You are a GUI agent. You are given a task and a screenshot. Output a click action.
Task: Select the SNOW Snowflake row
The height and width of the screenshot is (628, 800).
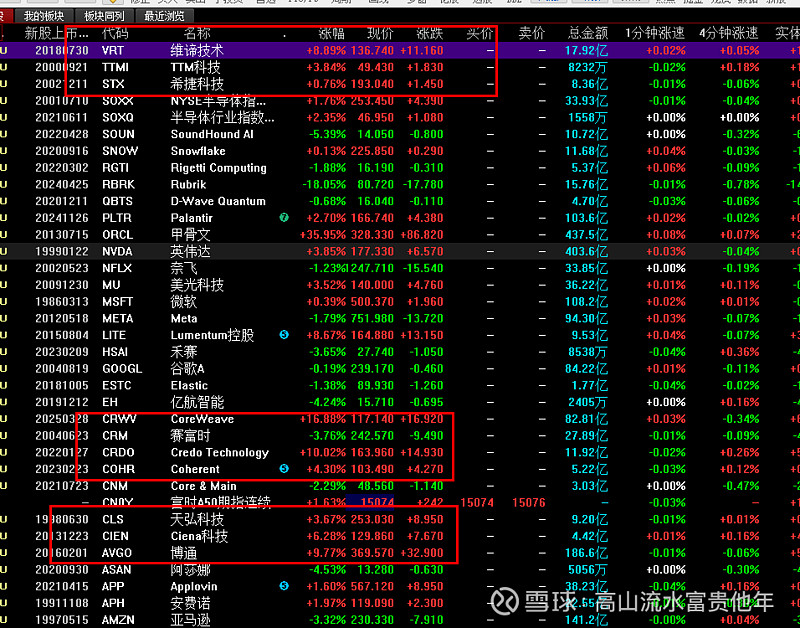click(400, 151)
